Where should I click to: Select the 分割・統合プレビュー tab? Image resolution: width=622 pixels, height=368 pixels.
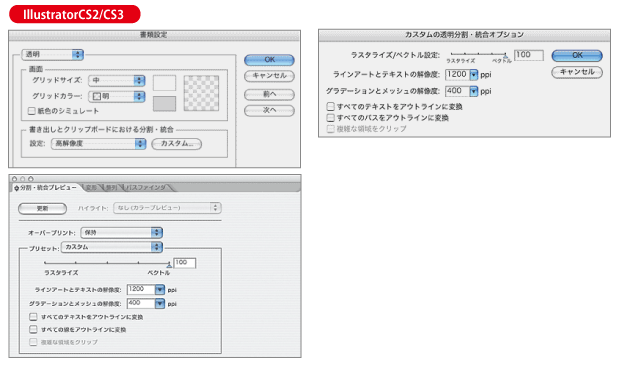(x=48, y=188)
